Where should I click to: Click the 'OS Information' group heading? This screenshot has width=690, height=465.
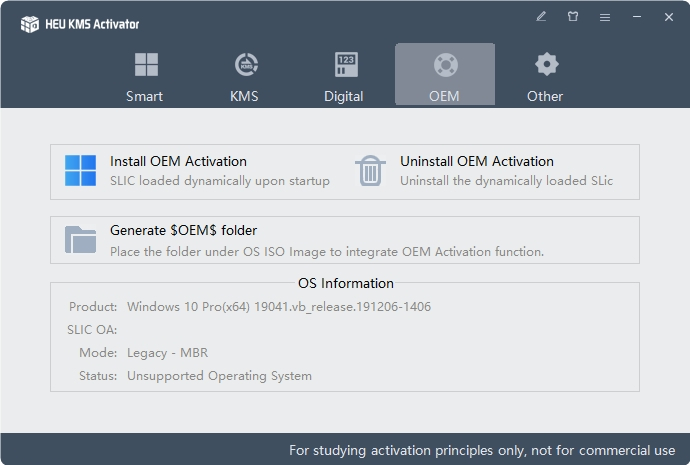tap(346, 283)
